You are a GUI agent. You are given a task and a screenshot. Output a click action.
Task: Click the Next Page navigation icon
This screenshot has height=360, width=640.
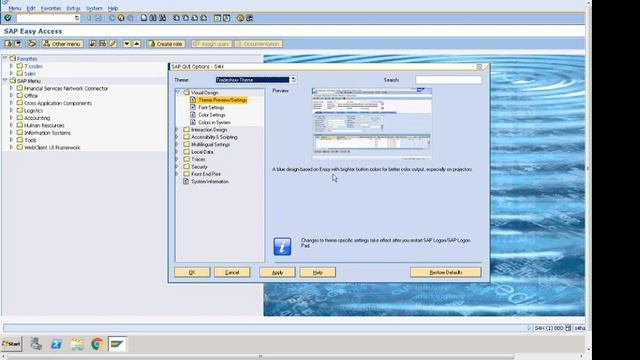194,18
